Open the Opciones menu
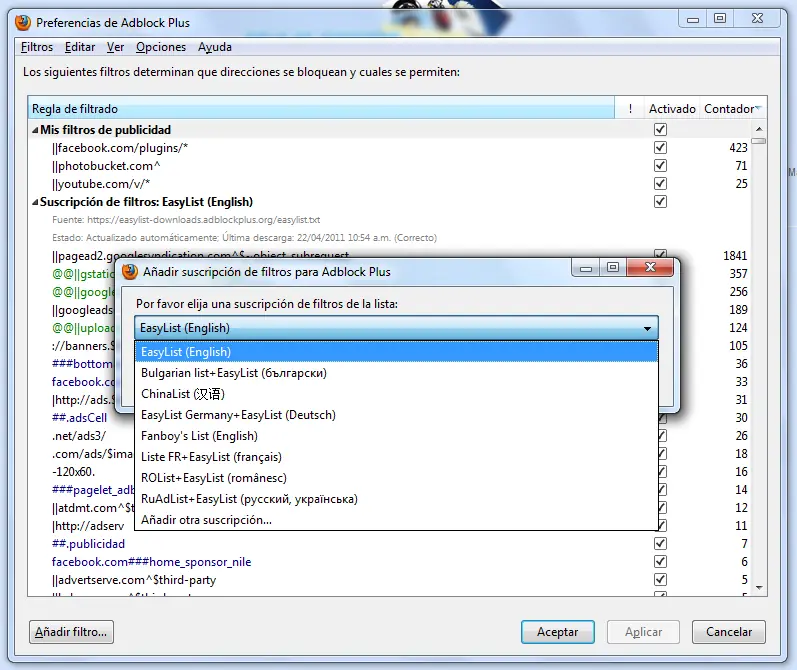The height and width of the screenshot is (670, 797). coord(161,47)
